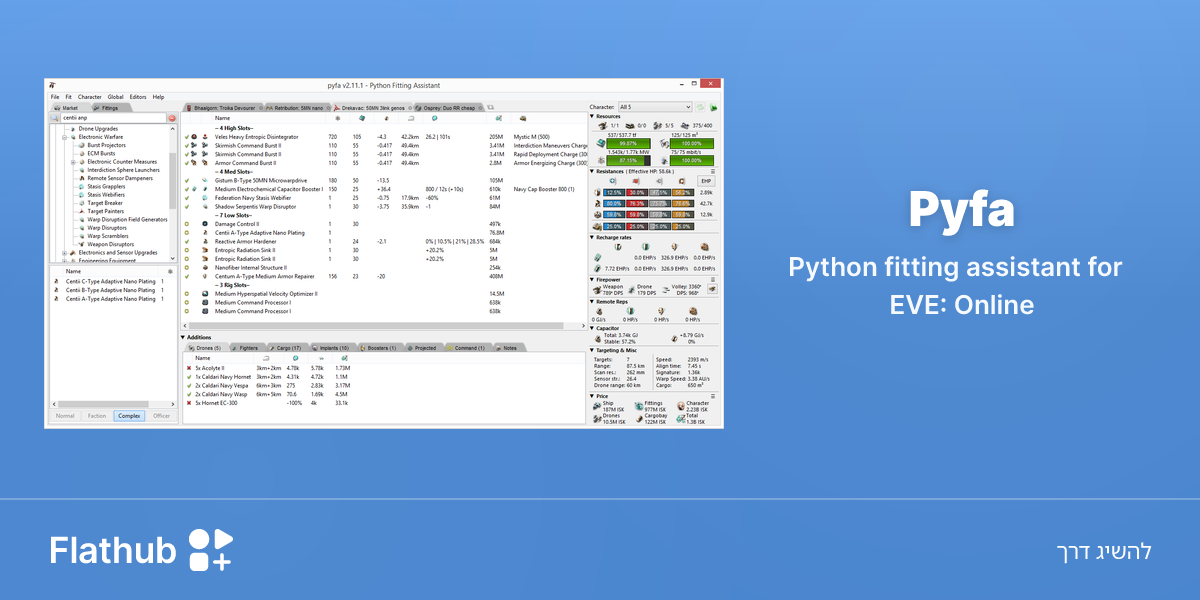
Task: Toggle the Caldari Navy Hornet drone state
Action: click(x=187, y=376)
